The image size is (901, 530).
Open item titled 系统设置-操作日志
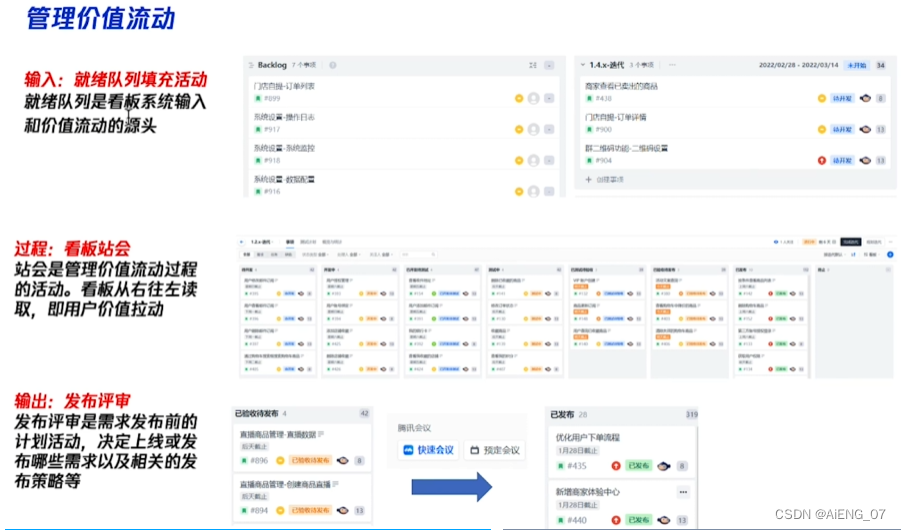(x=284, y=117)
